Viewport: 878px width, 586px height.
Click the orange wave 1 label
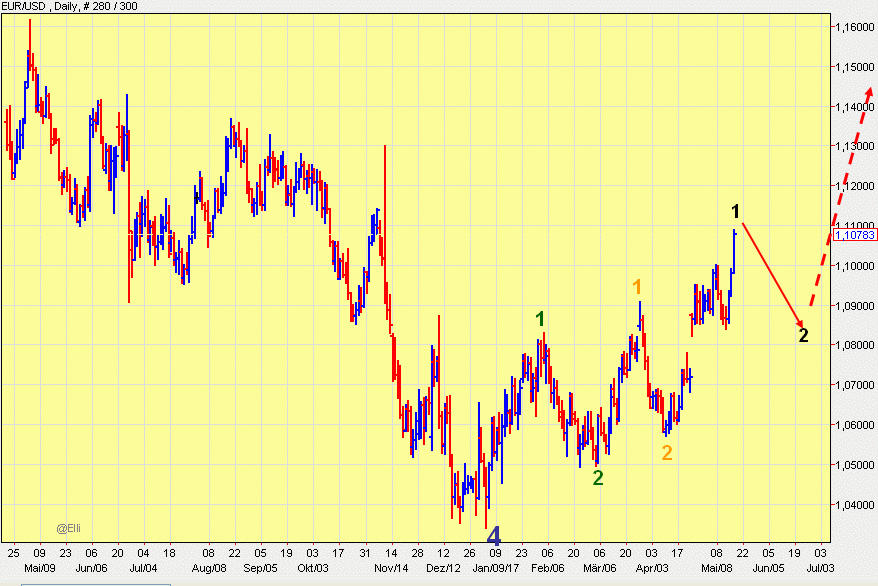(636, 287)
